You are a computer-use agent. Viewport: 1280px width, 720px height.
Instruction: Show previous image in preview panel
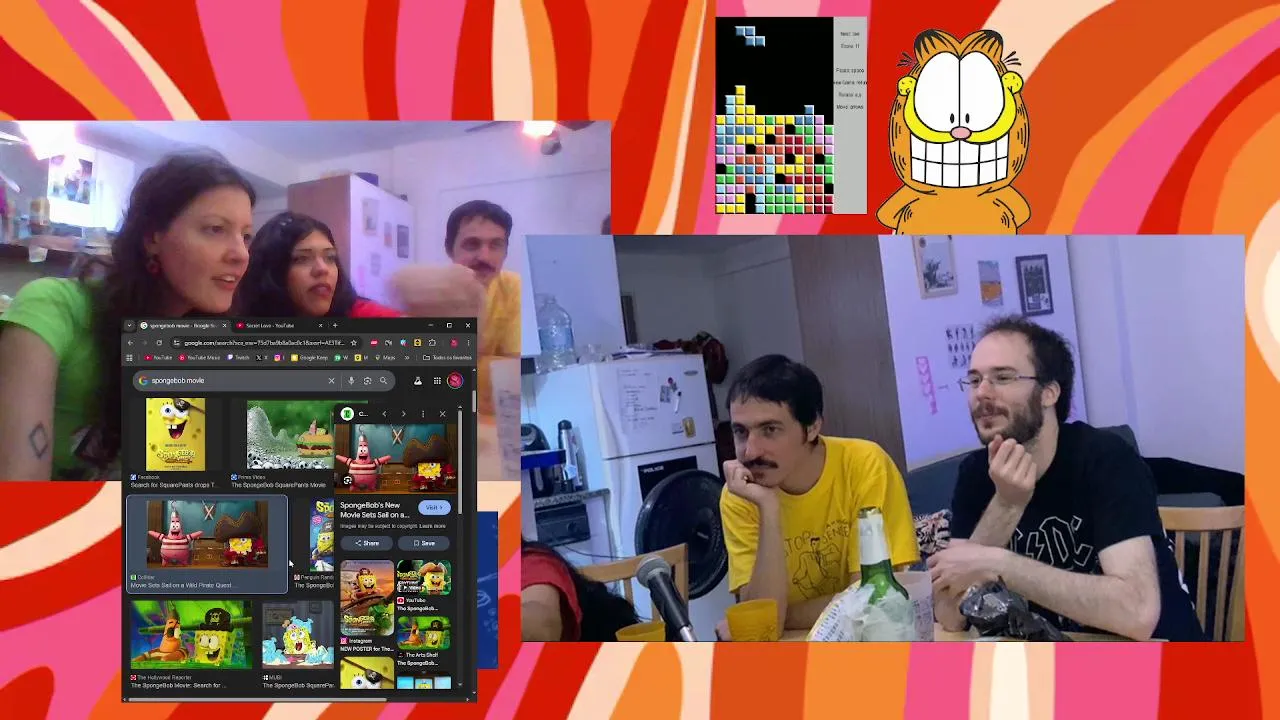384,414
